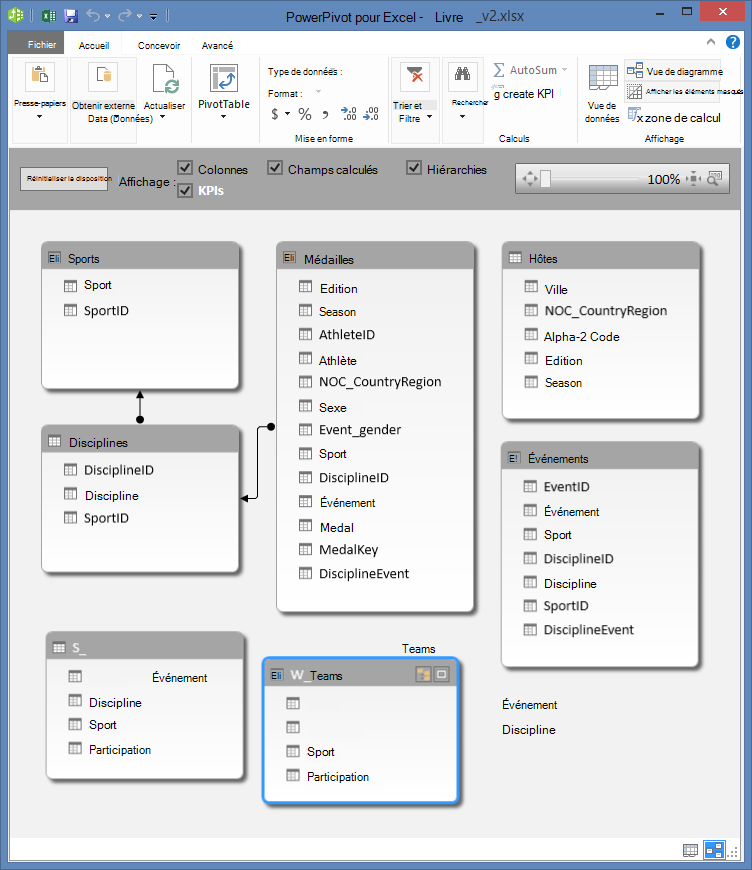Viewport: 752px width, 870px height.
Task: Switch to the Accueil tab
Action: (94, 45)
